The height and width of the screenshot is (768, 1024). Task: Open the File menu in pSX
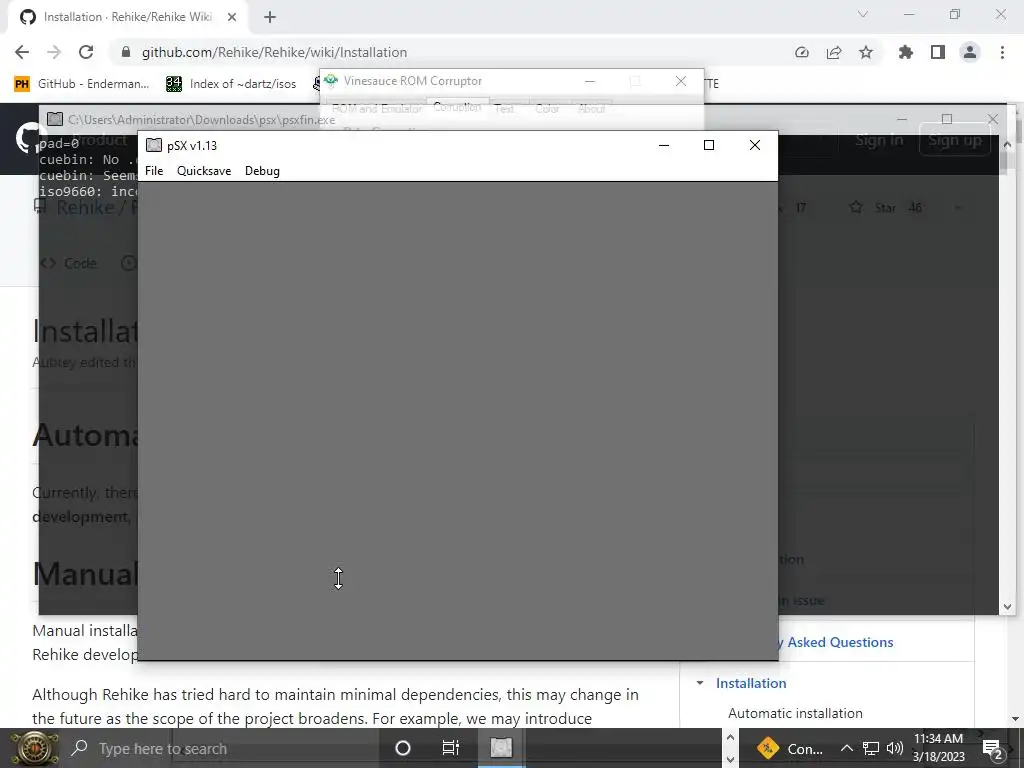(x=154, y=170)
